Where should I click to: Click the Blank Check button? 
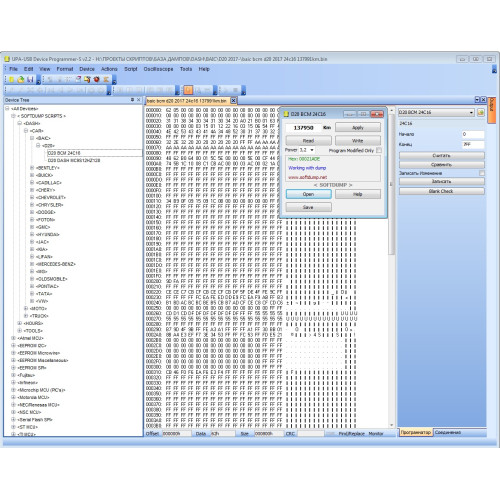[441, 191]
